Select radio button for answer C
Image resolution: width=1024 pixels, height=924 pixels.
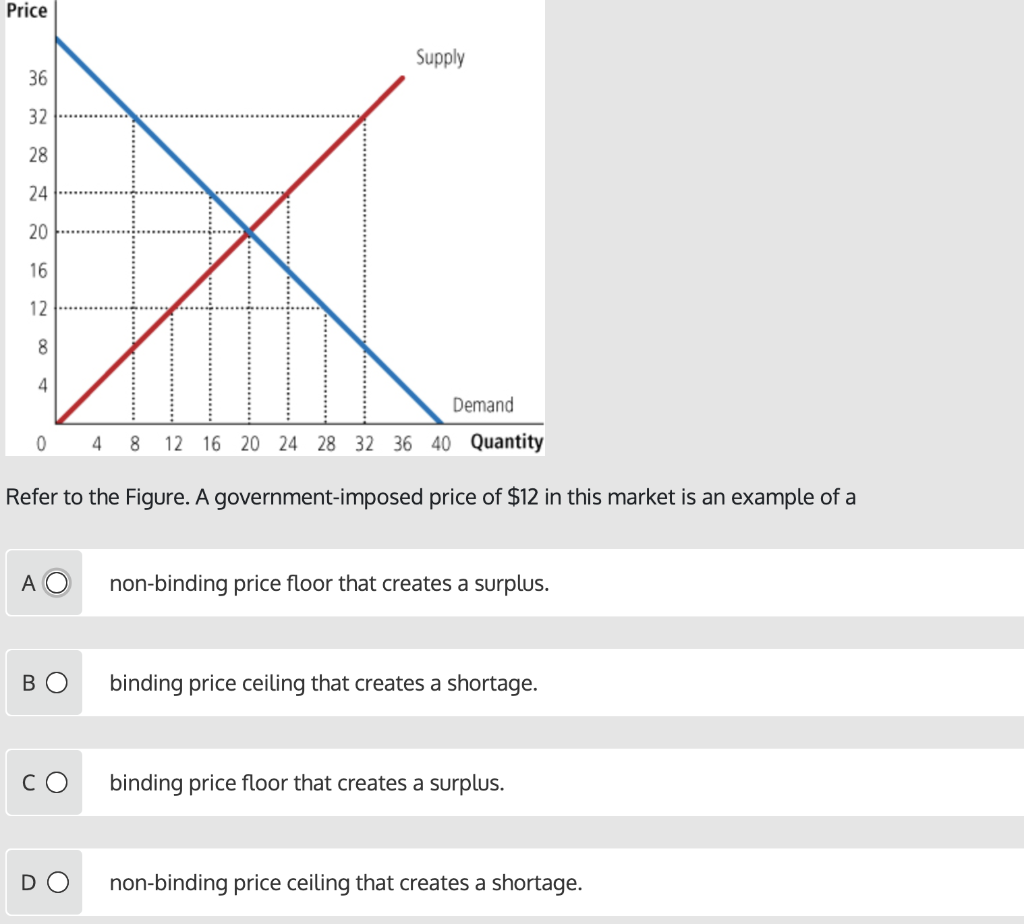point(58,783)
